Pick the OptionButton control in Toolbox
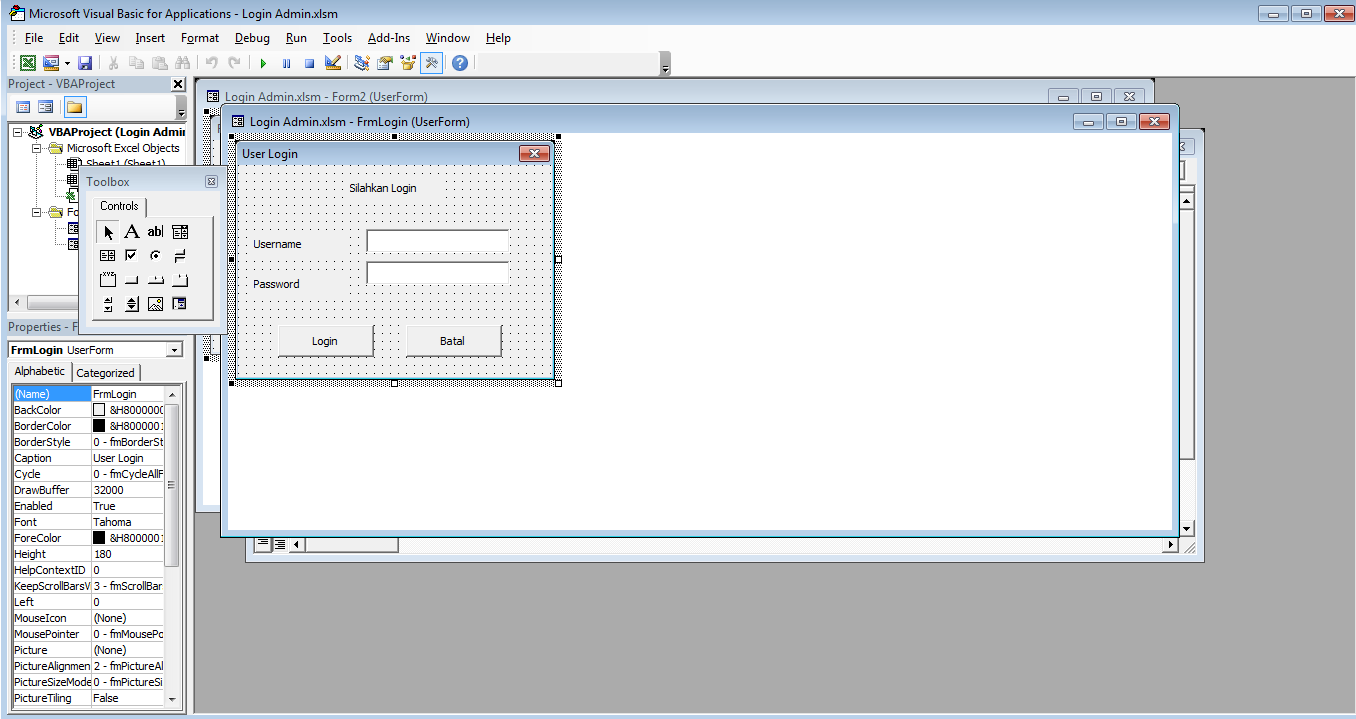The width and height of the screenshot is (1356, 719). [155, 256]
